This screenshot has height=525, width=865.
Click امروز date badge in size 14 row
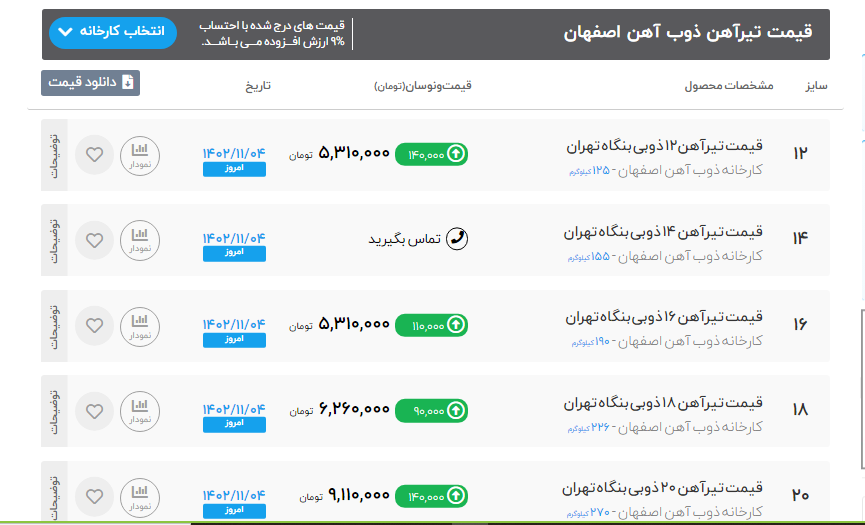coord(234,254)
